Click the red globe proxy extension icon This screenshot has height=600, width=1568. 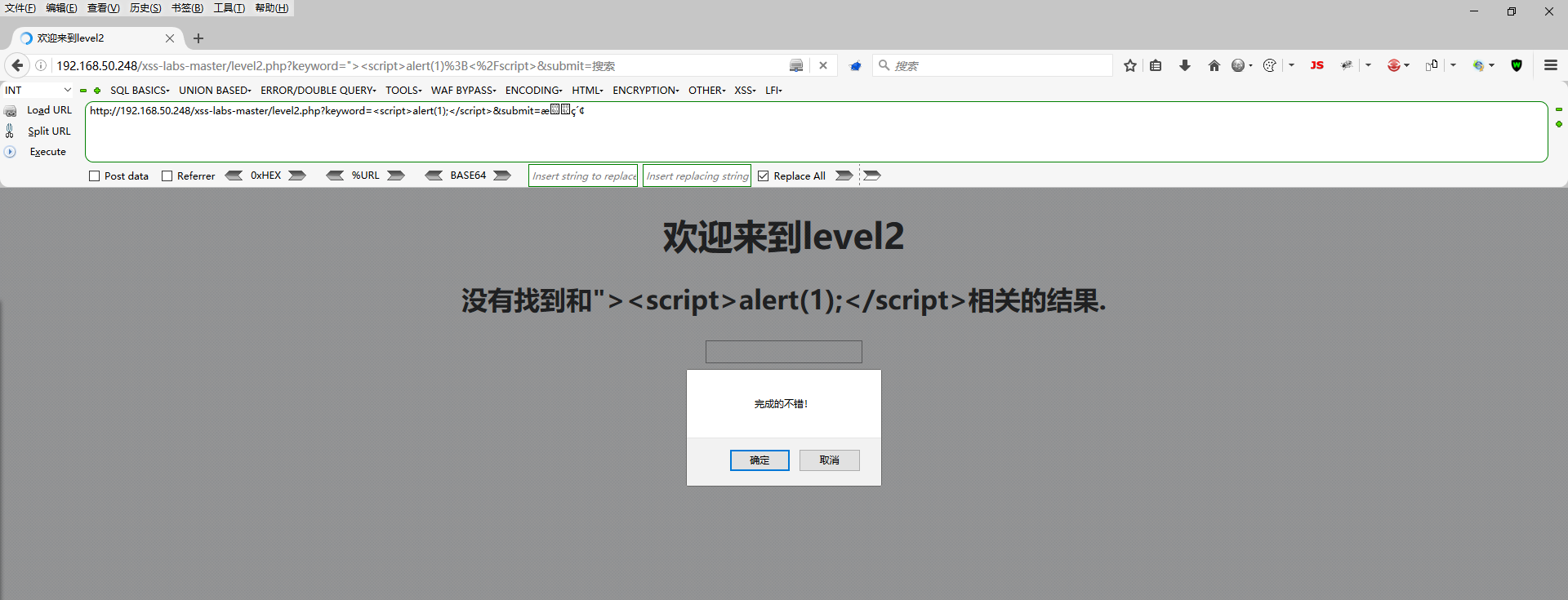point(1394,65)
